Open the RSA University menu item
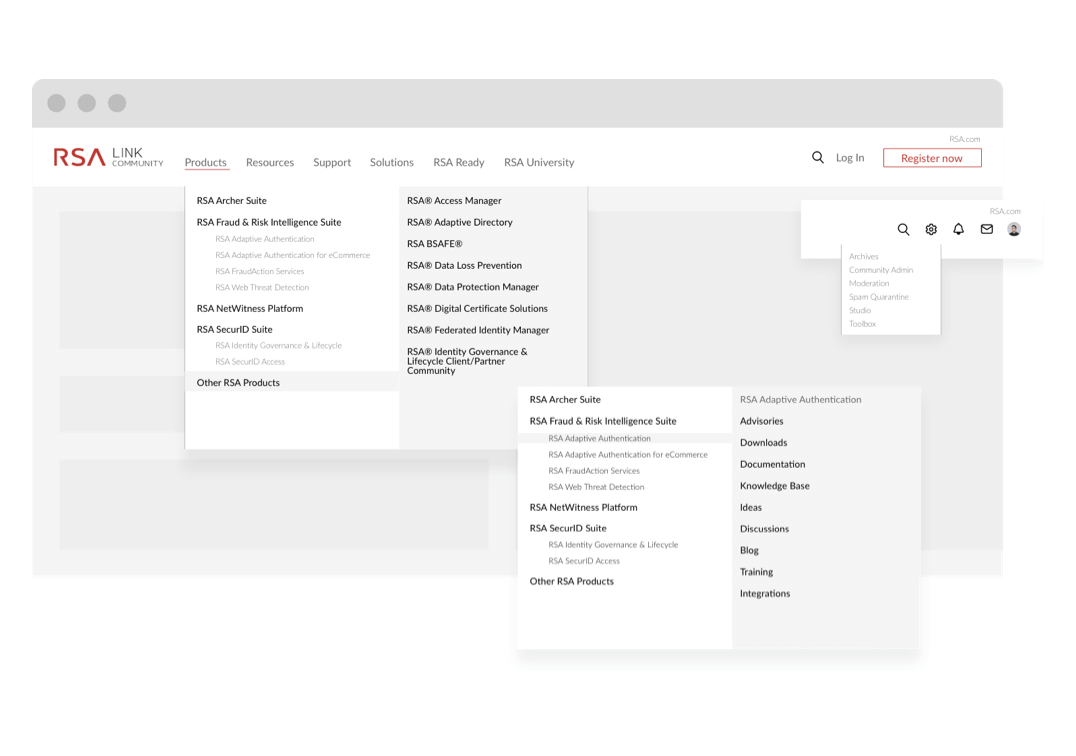The height and width of the screenshot is (756, 1076). pyautogui.click(x=539, y=162)
